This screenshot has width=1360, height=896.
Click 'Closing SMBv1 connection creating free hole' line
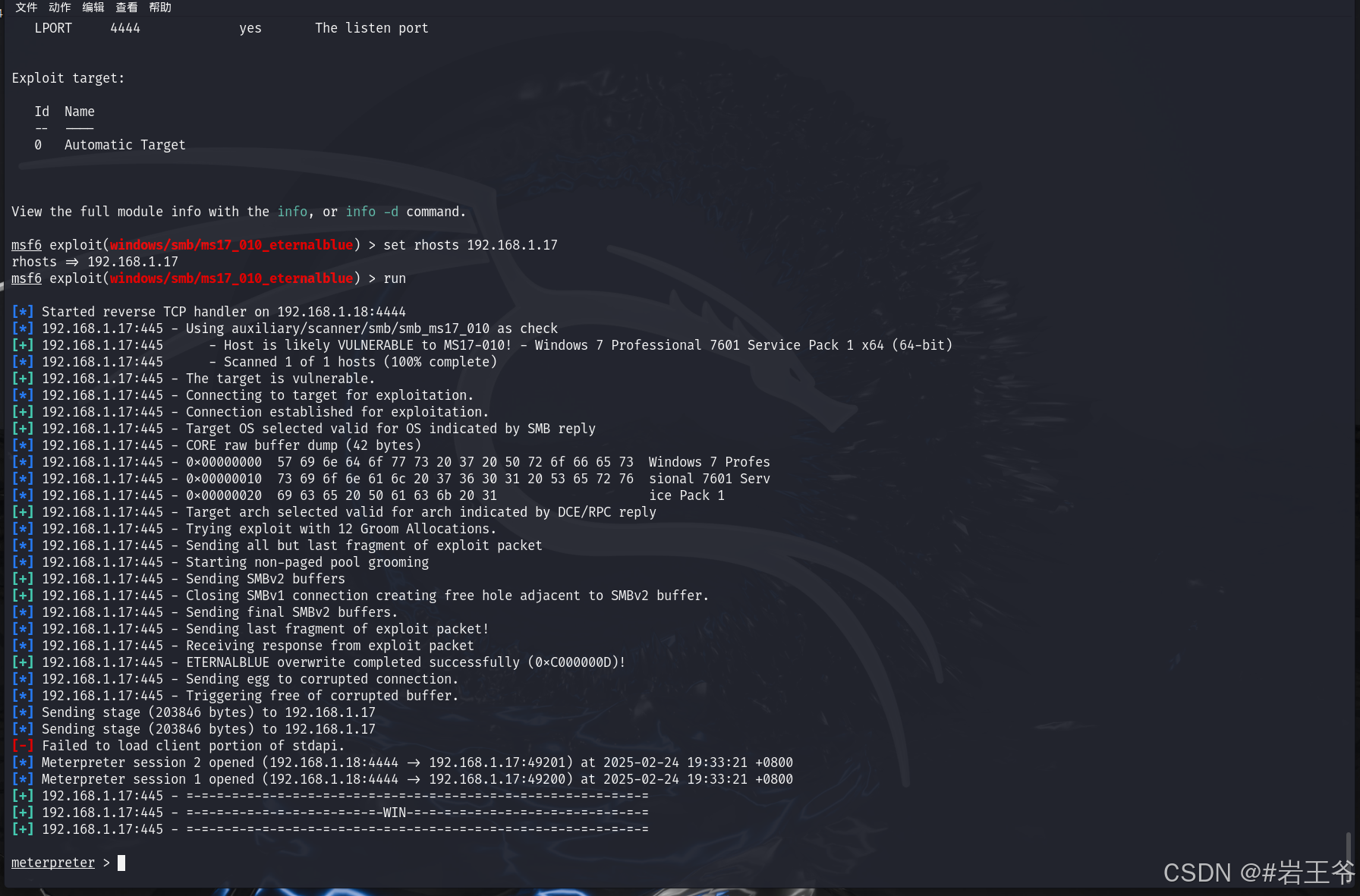tap(360, 596)
